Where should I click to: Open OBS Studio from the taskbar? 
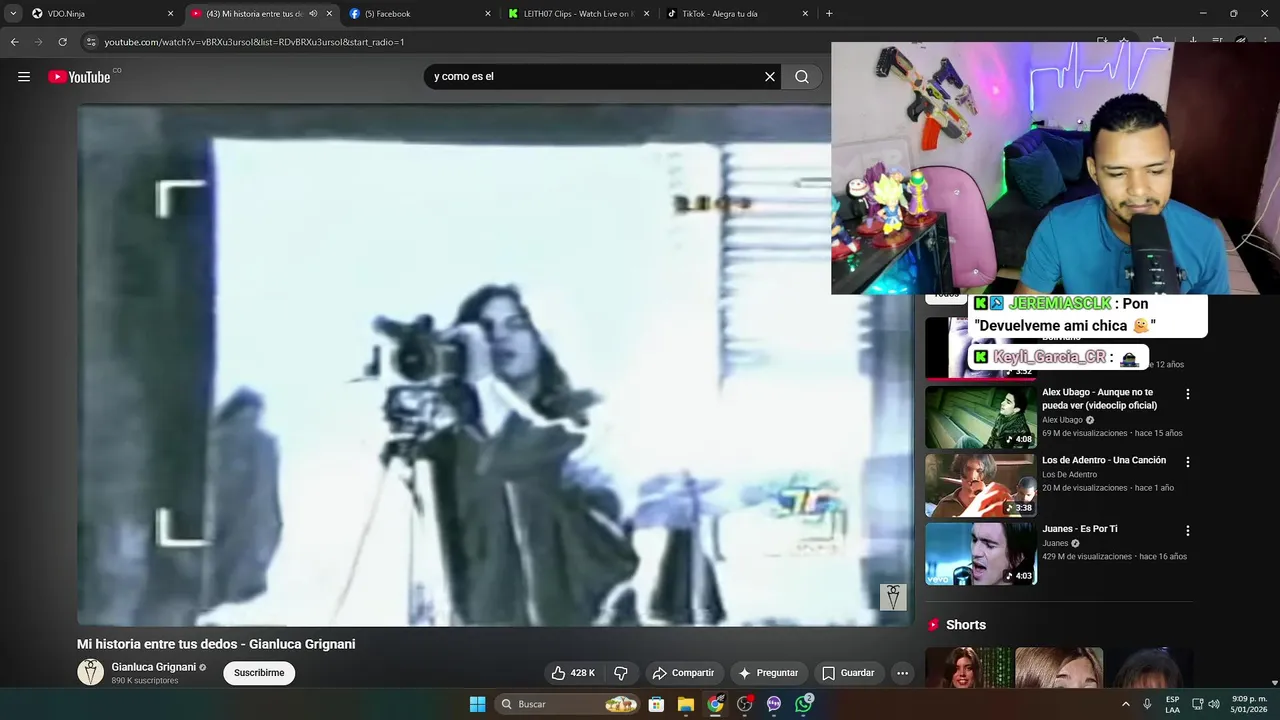(745, 704)
